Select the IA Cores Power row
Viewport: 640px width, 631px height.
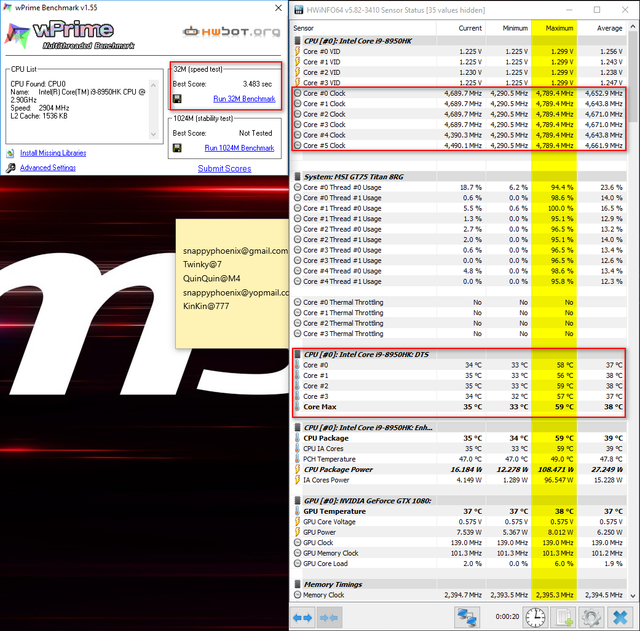click(460, 480)
